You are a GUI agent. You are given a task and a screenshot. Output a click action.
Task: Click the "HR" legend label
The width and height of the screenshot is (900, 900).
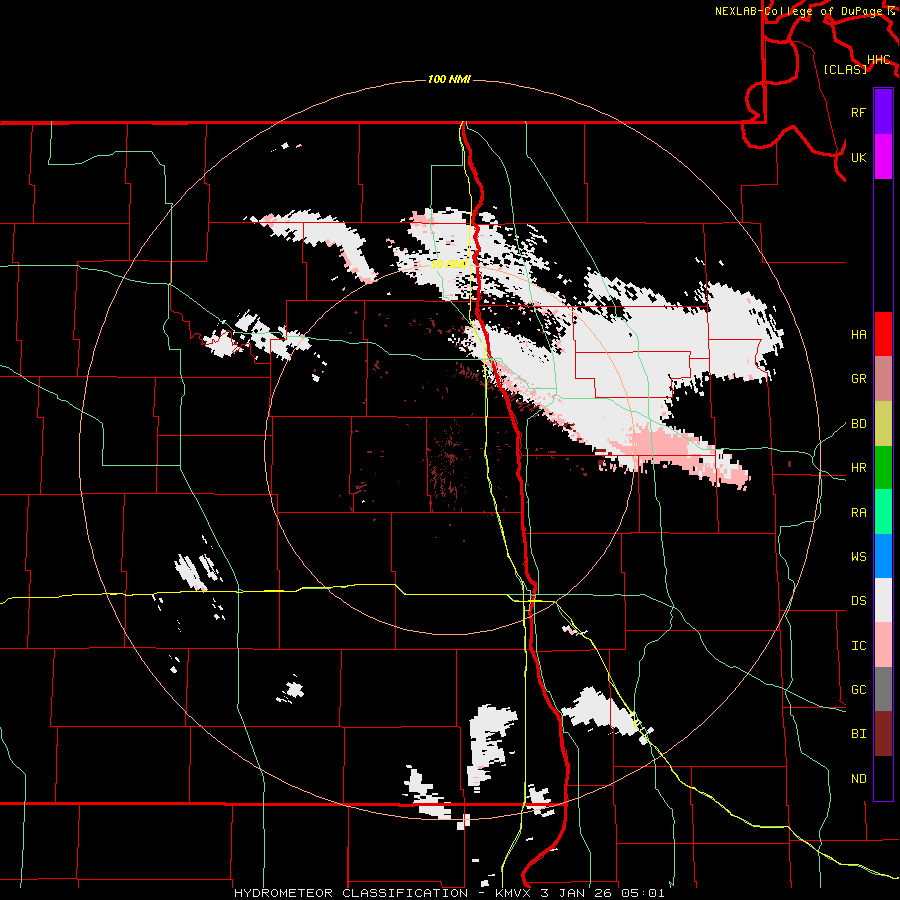(x=858, y=468)
